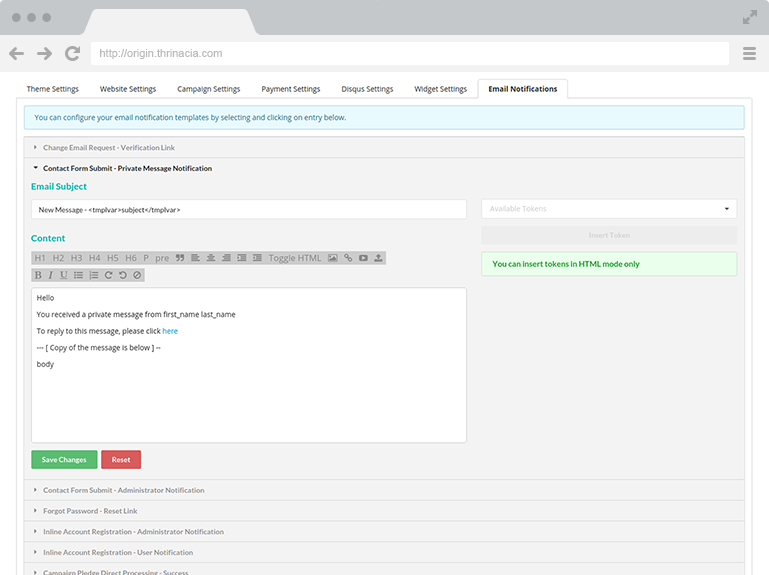Go back with browser back arrow
The height and width of the screenshot is (575, 769).
click(x=16, y=53)
